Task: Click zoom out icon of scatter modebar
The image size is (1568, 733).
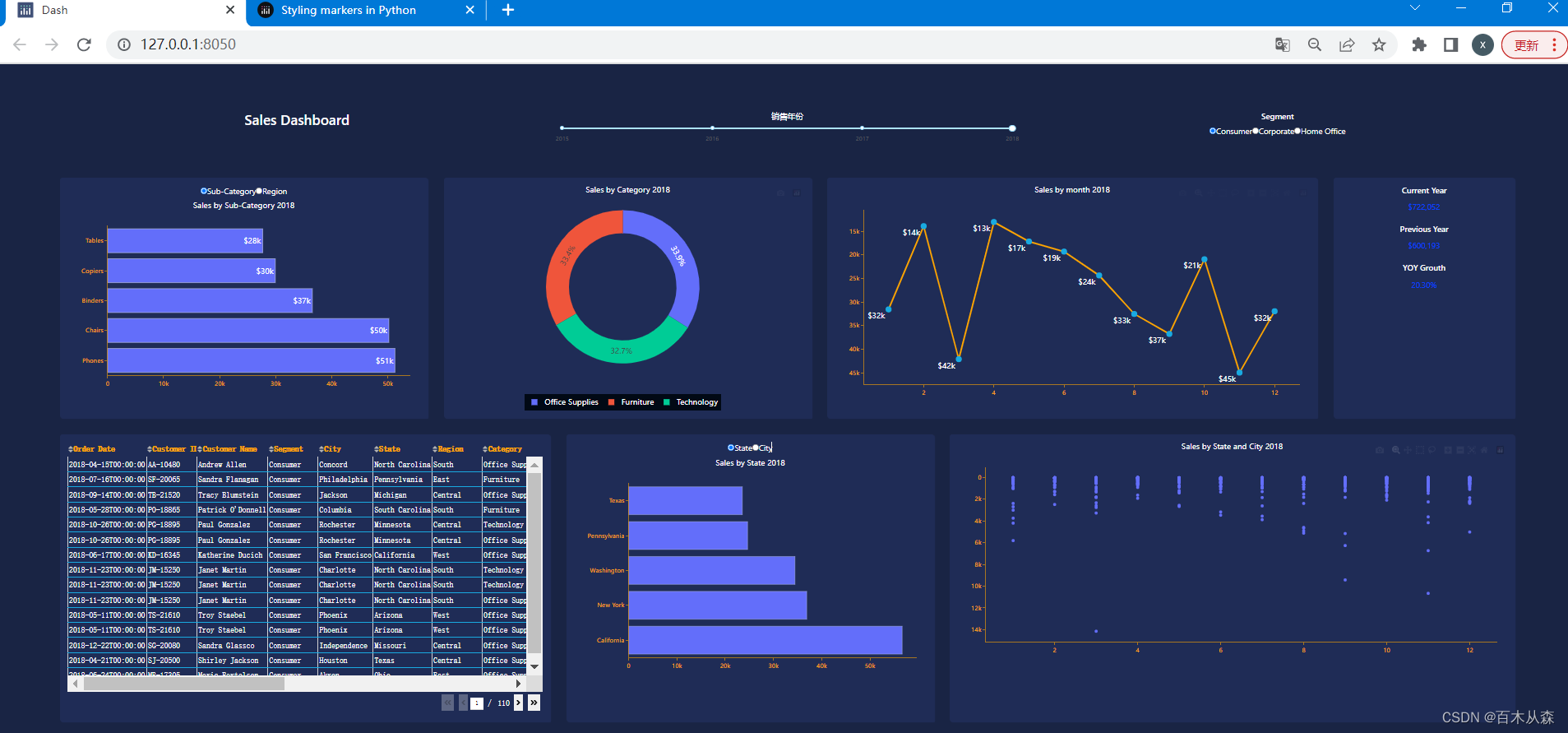Action: 1460,450
